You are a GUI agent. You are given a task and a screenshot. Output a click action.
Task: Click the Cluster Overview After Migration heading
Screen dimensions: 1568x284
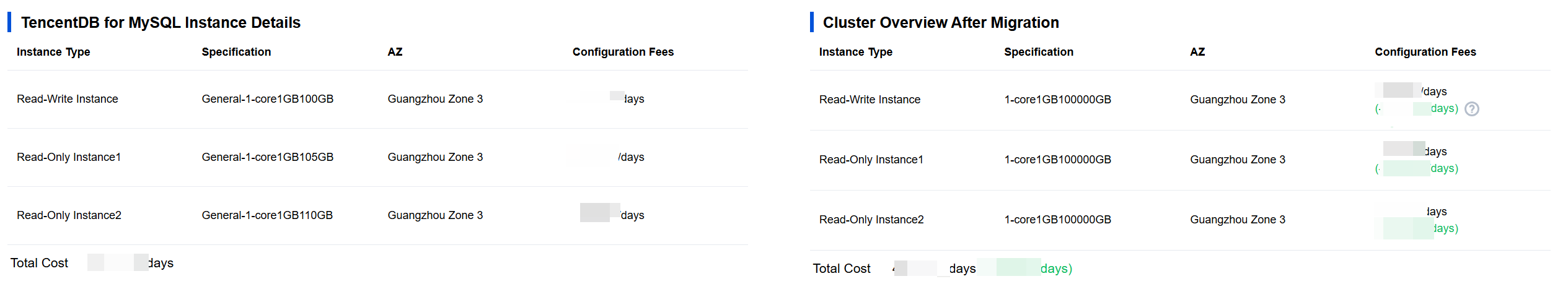940,23
